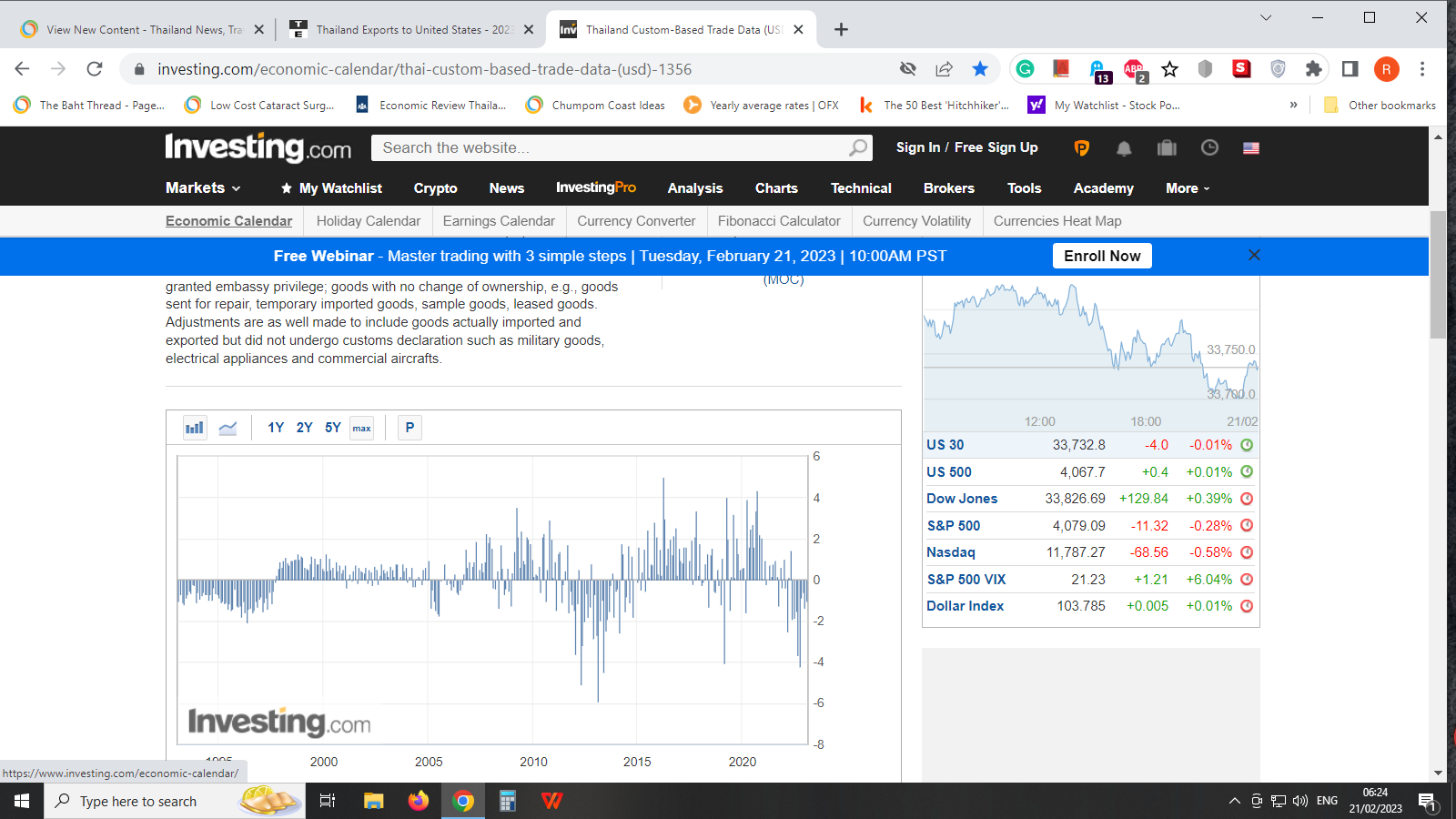Toggle the browser side panel icon
The image size is (1456, 819).
(x=1350, y=69)
